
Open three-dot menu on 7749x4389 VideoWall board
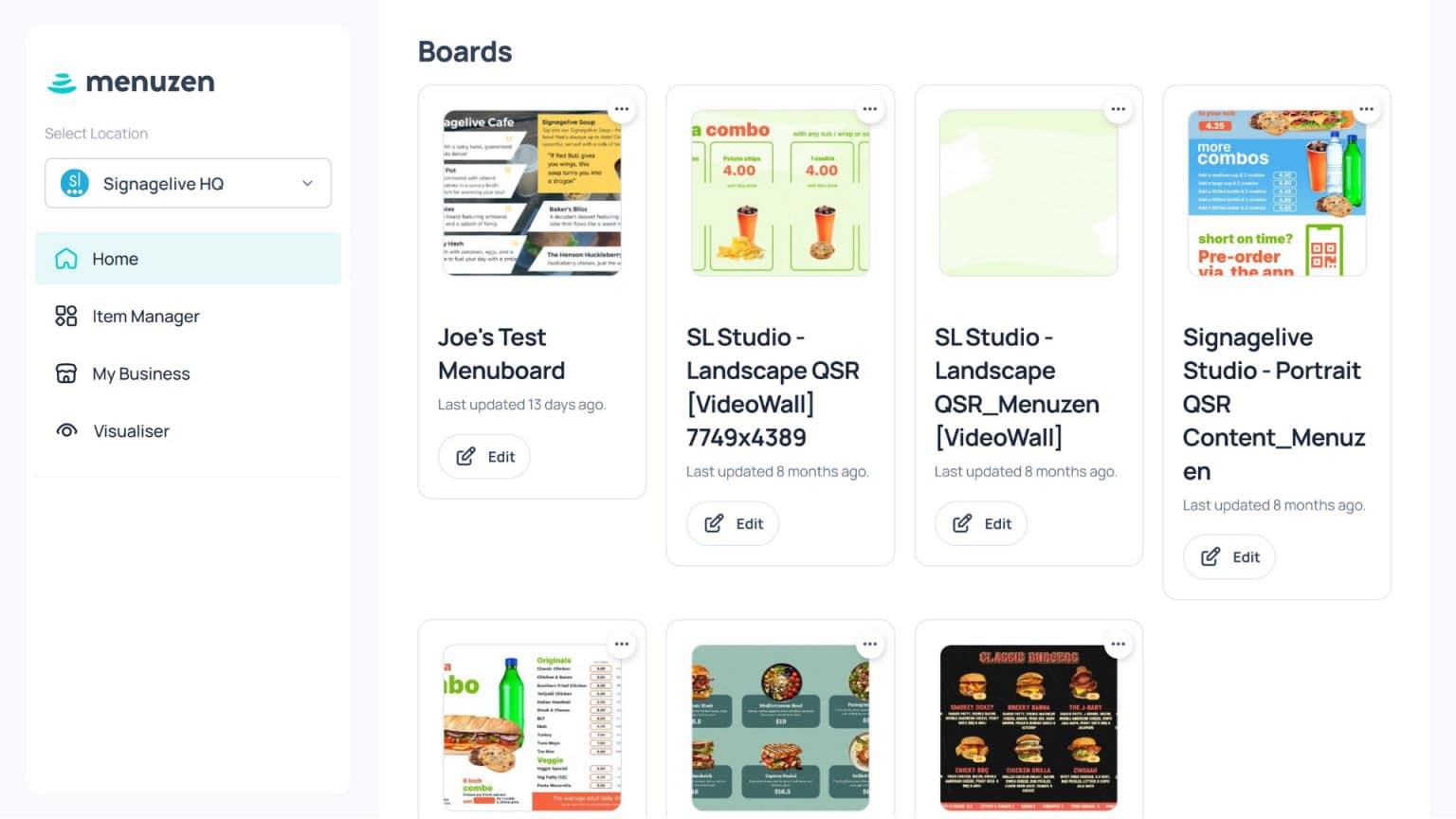870,109
